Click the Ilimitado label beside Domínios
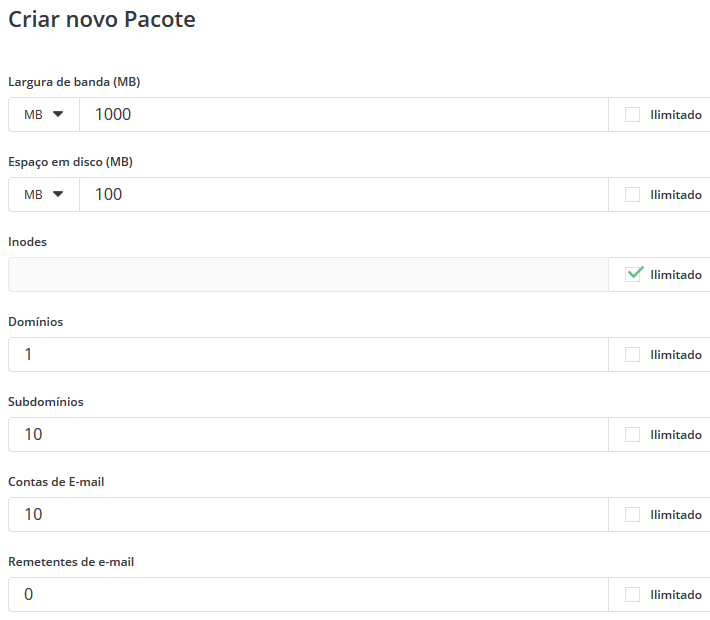The width and height of the screenshot is (710, 620). (x=676, y=355)
